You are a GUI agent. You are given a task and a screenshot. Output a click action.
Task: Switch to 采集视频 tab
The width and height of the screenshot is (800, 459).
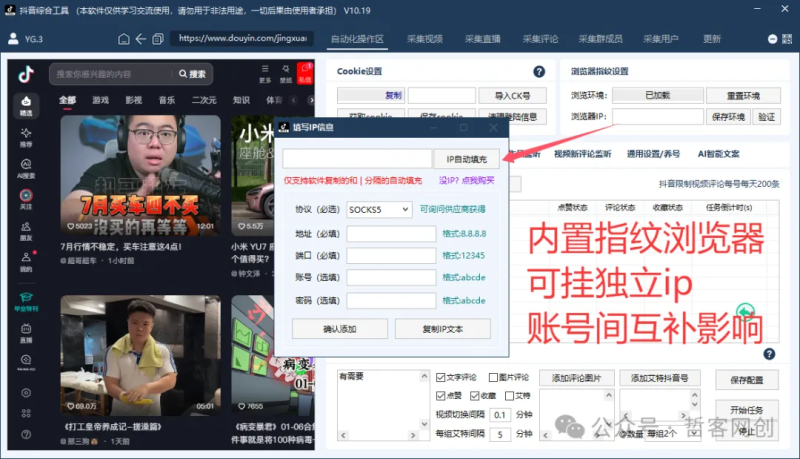point(424,39)
